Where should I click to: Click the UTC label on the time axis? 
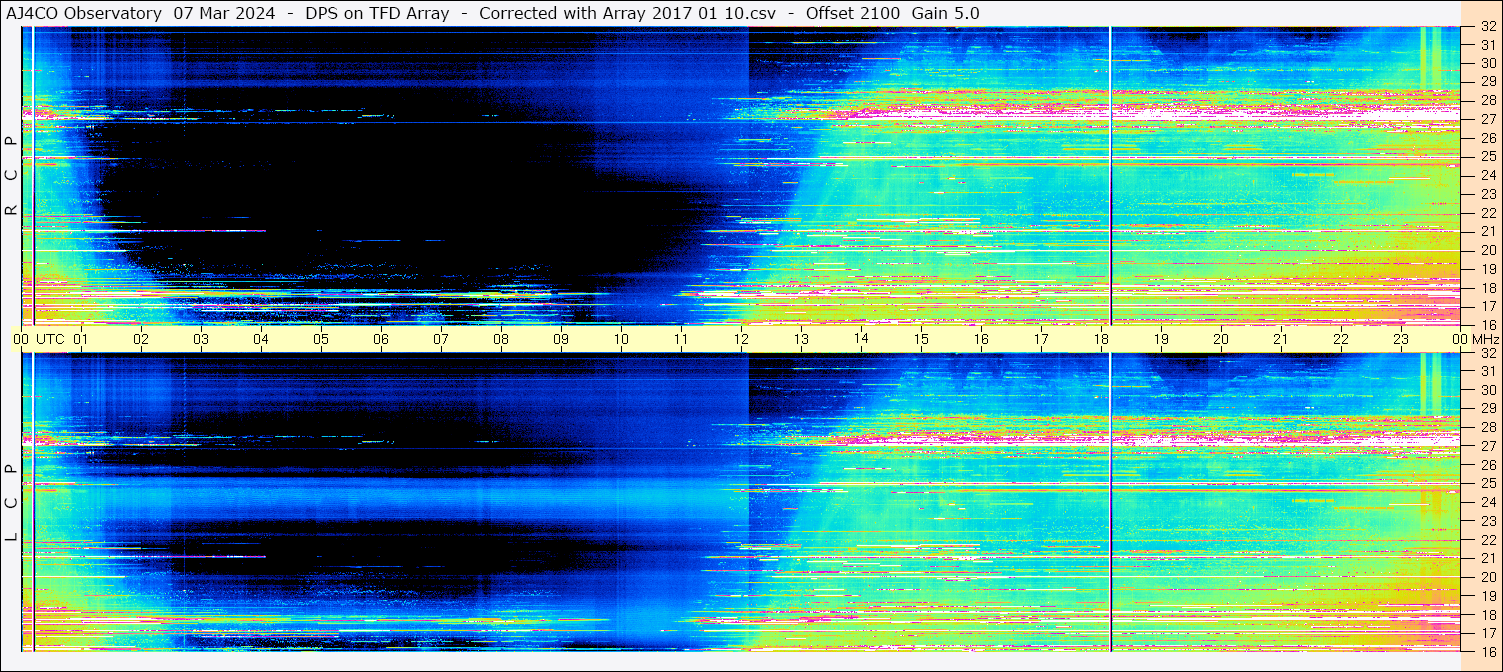coord(50,339)
